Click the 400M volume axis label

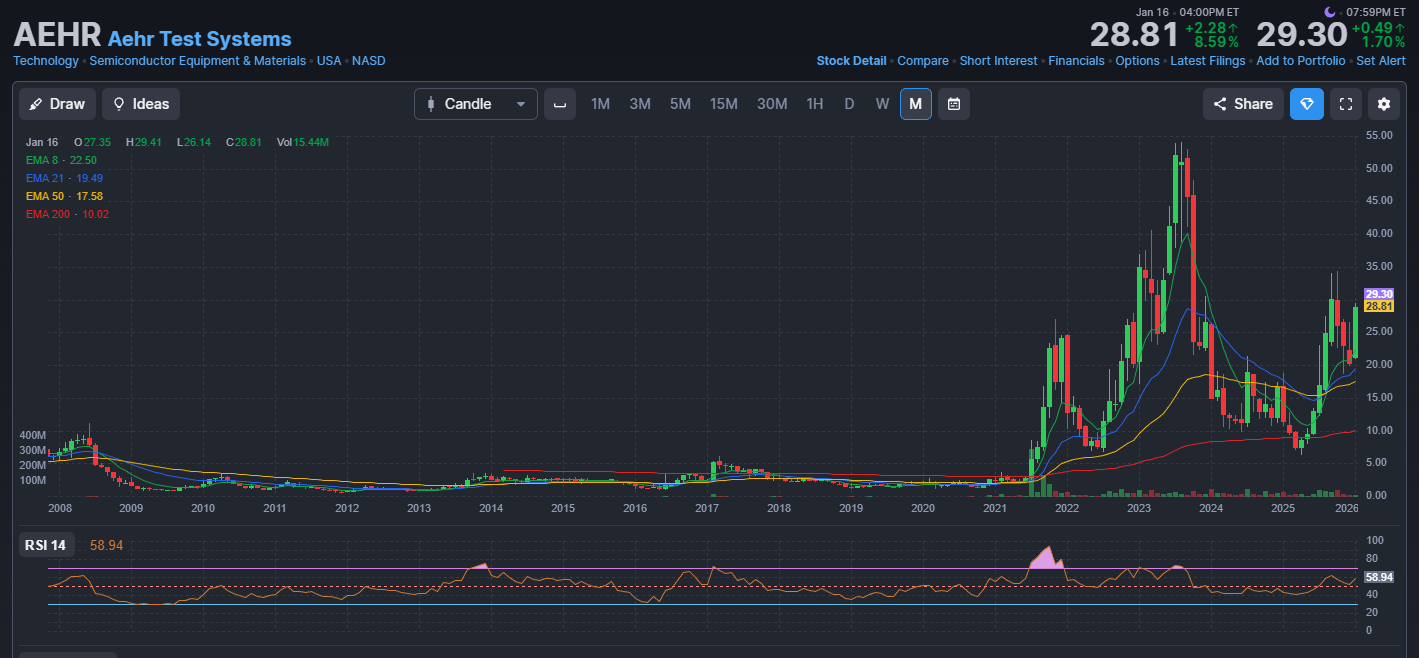pyautogui.click(x=33, y=436)
